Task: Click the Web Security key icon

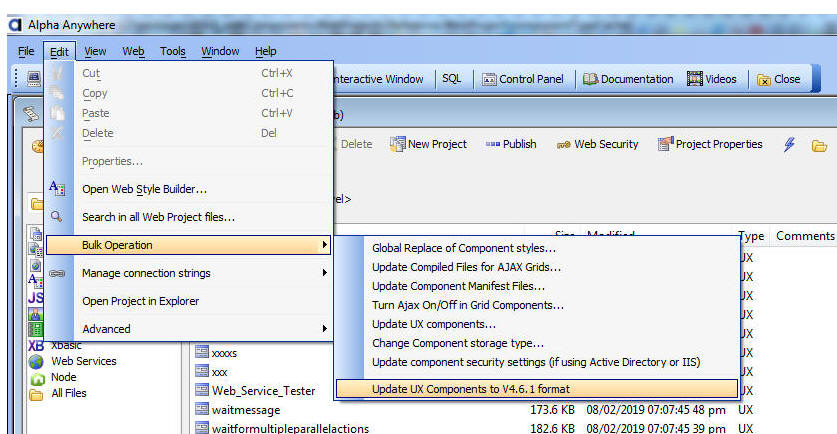Action: coord(564,145)
